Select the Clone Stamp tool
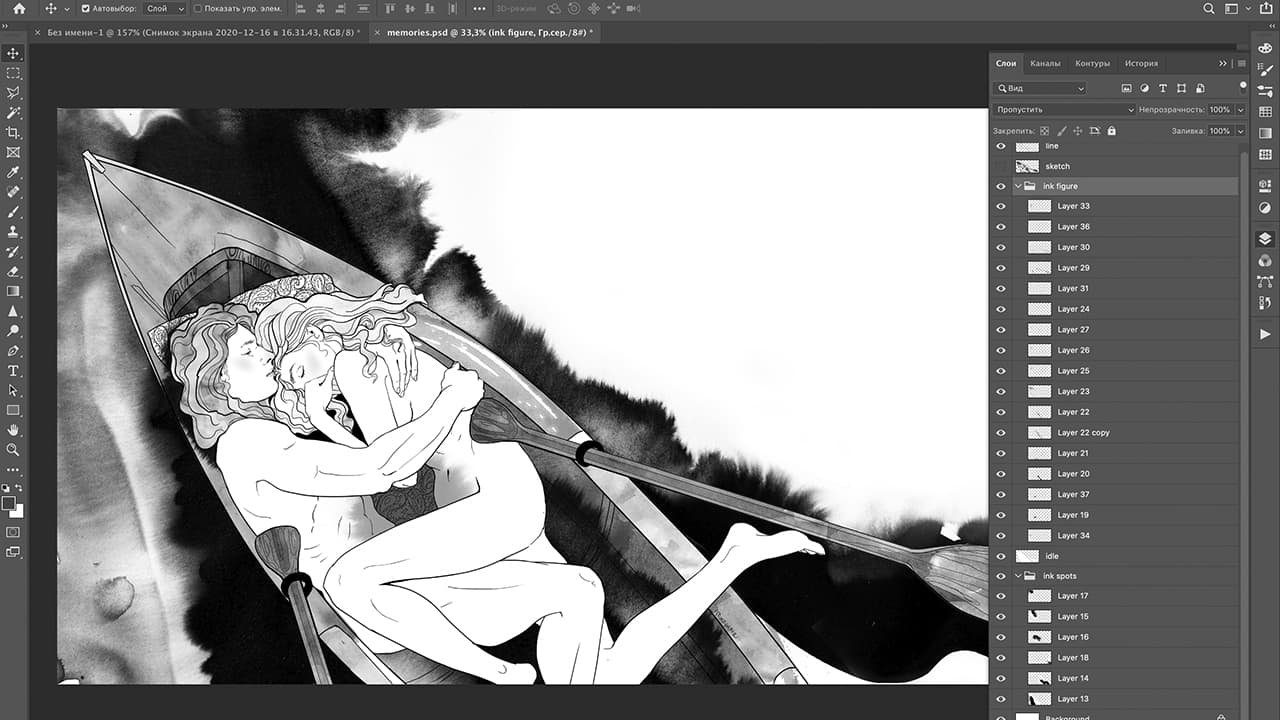Screen dimensions: 1280x720 coord(13,232)
